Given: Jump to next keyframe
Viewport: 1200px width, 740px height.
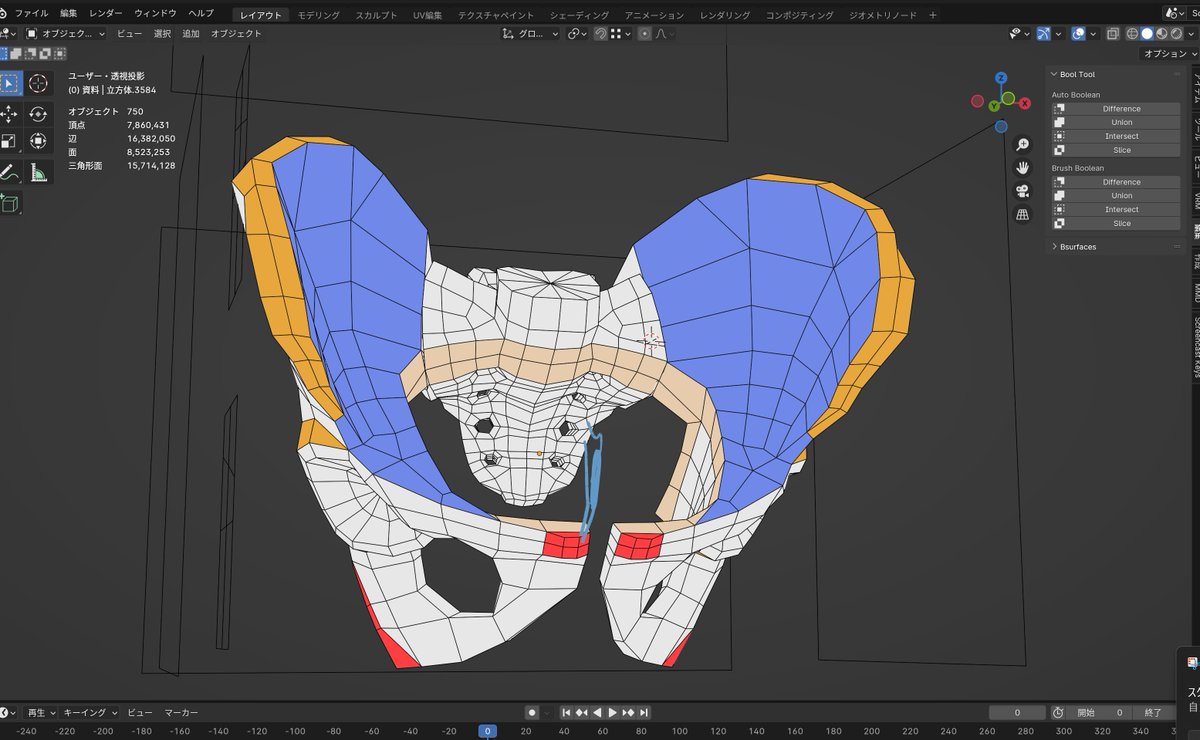Looking at the screenshot, I should point(628,713).
